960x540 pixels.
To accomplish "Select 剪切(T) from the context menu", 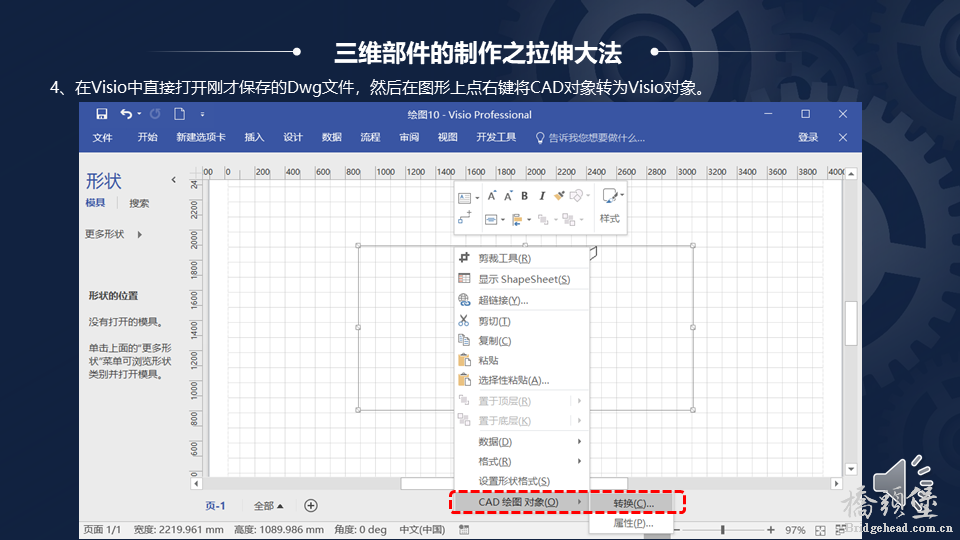I will 522,321.
